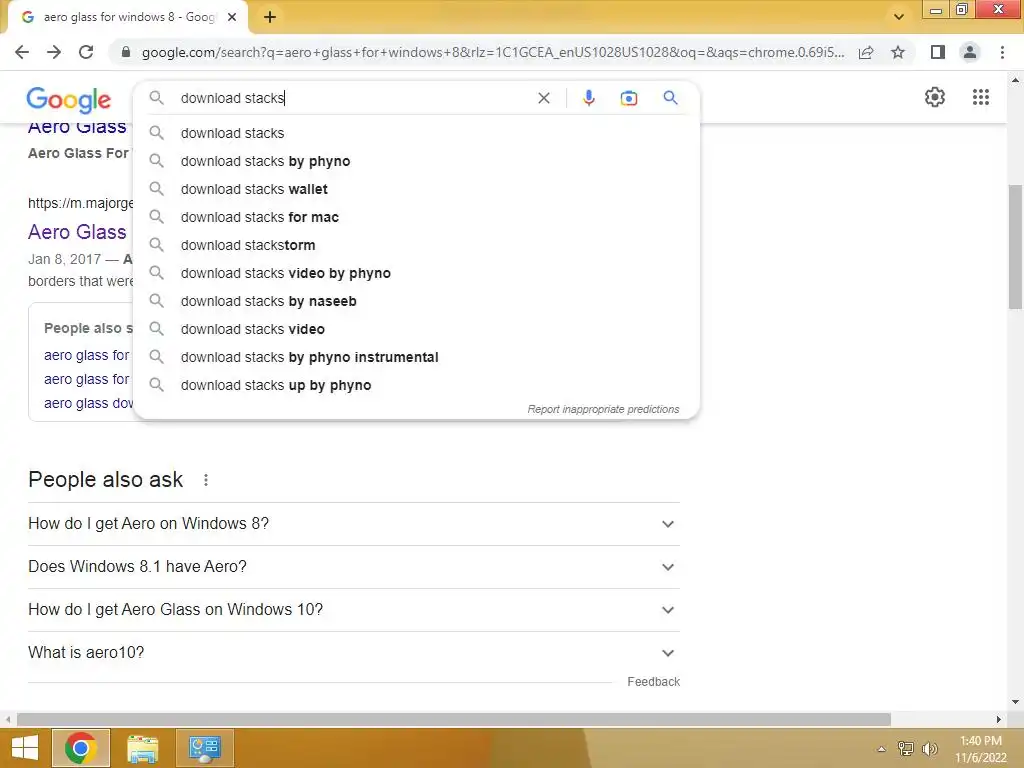Start voice search with microphone icon
The width and height of the screenshot is (1024, 768).
pyautogui.click(x=588, y=98)
